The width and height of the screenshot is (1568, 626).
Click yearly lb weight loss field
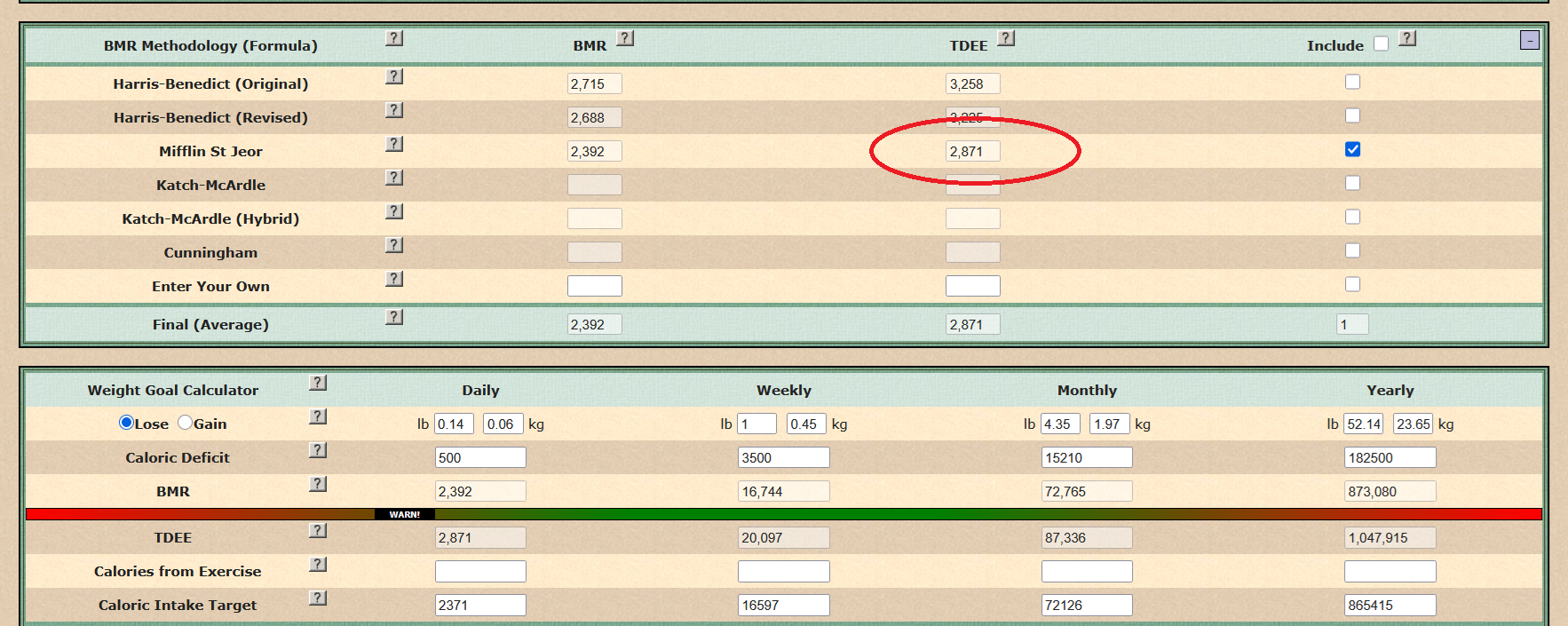coord(1364,424)
